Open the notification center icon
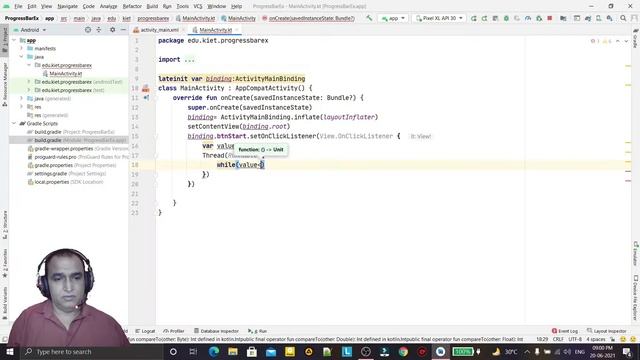 pyautogui.click(x=627, y=351)
